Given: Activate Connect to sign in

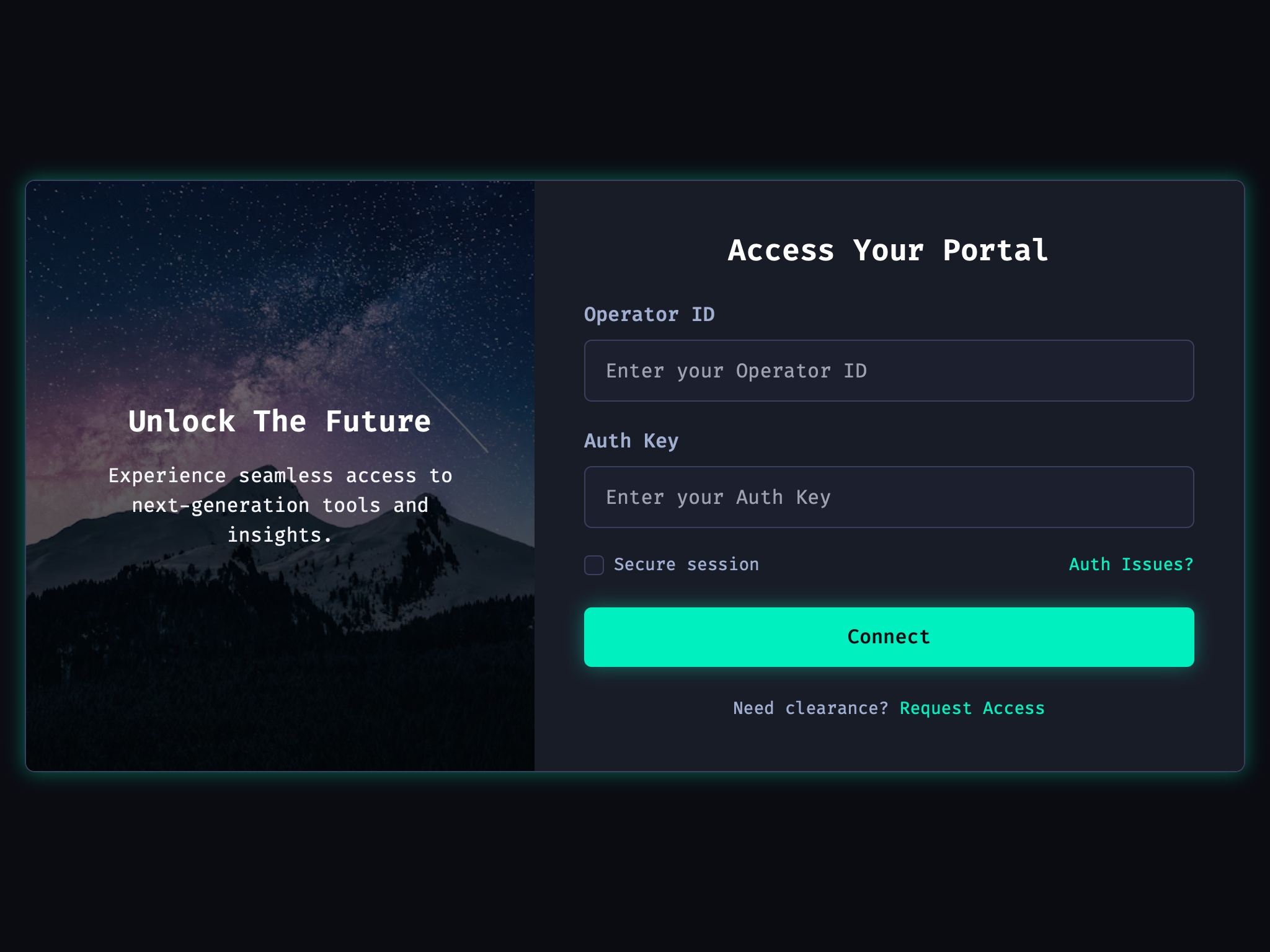Looking at the screenshot, I should 888,637.
